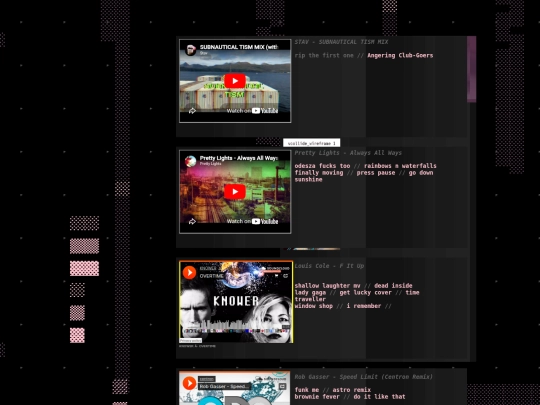Viewport: 540px width, 405px height.
Task: Open the finally moving link
Action: pyautogui.click(x=319, y=173)
